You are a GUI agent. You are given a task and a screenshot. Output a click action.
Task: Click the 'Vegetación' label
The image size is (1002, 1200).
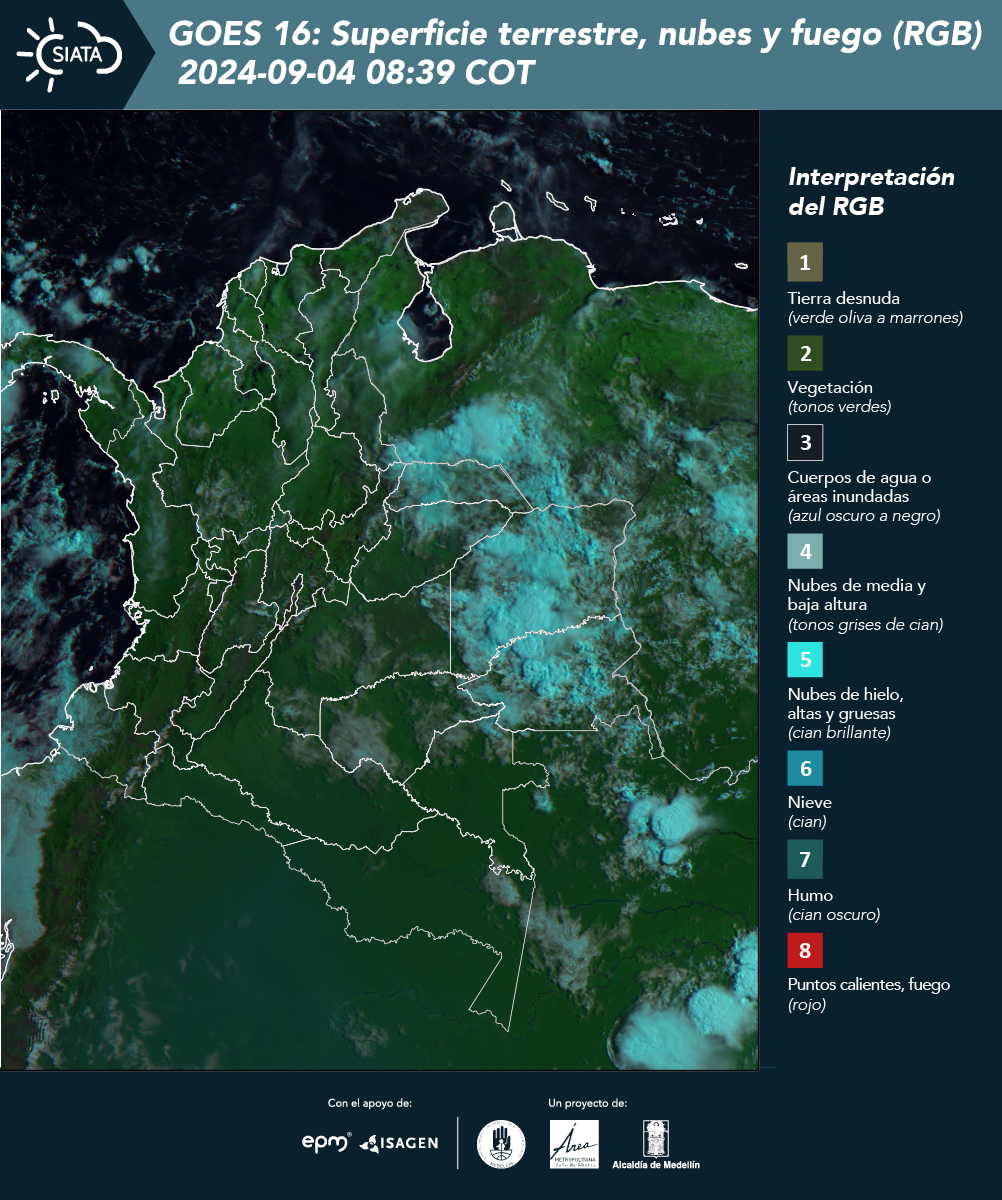[830, 387]
